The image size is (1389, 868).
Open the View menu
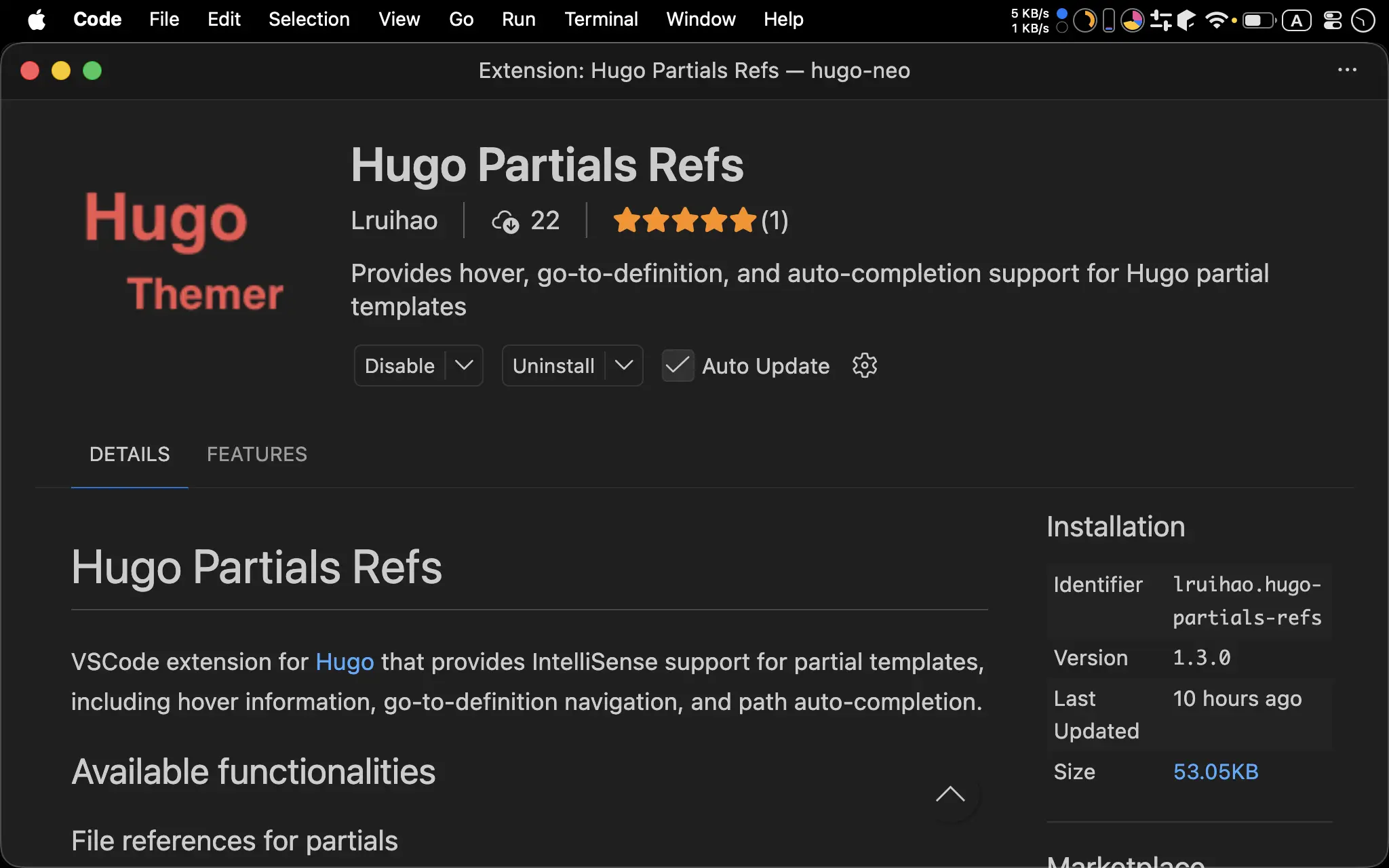(399, 20)
